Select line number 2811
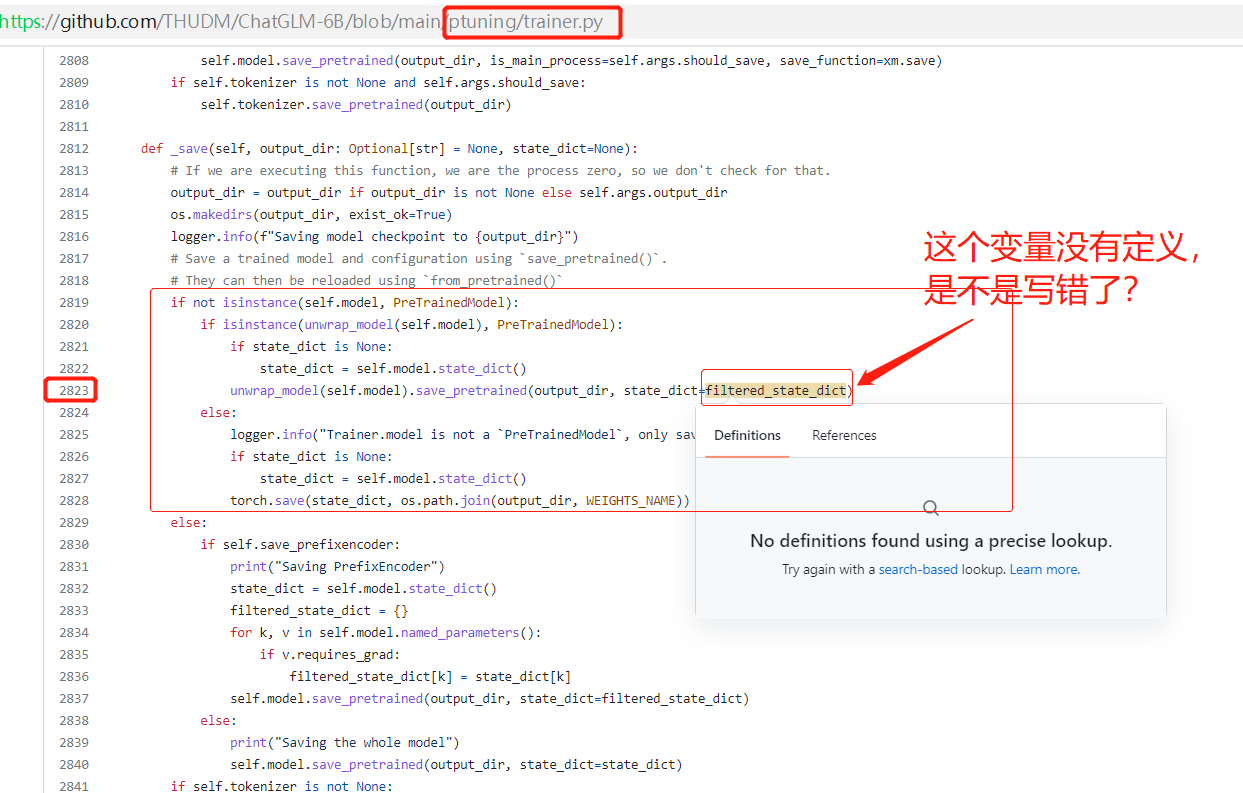 (74, 126)
